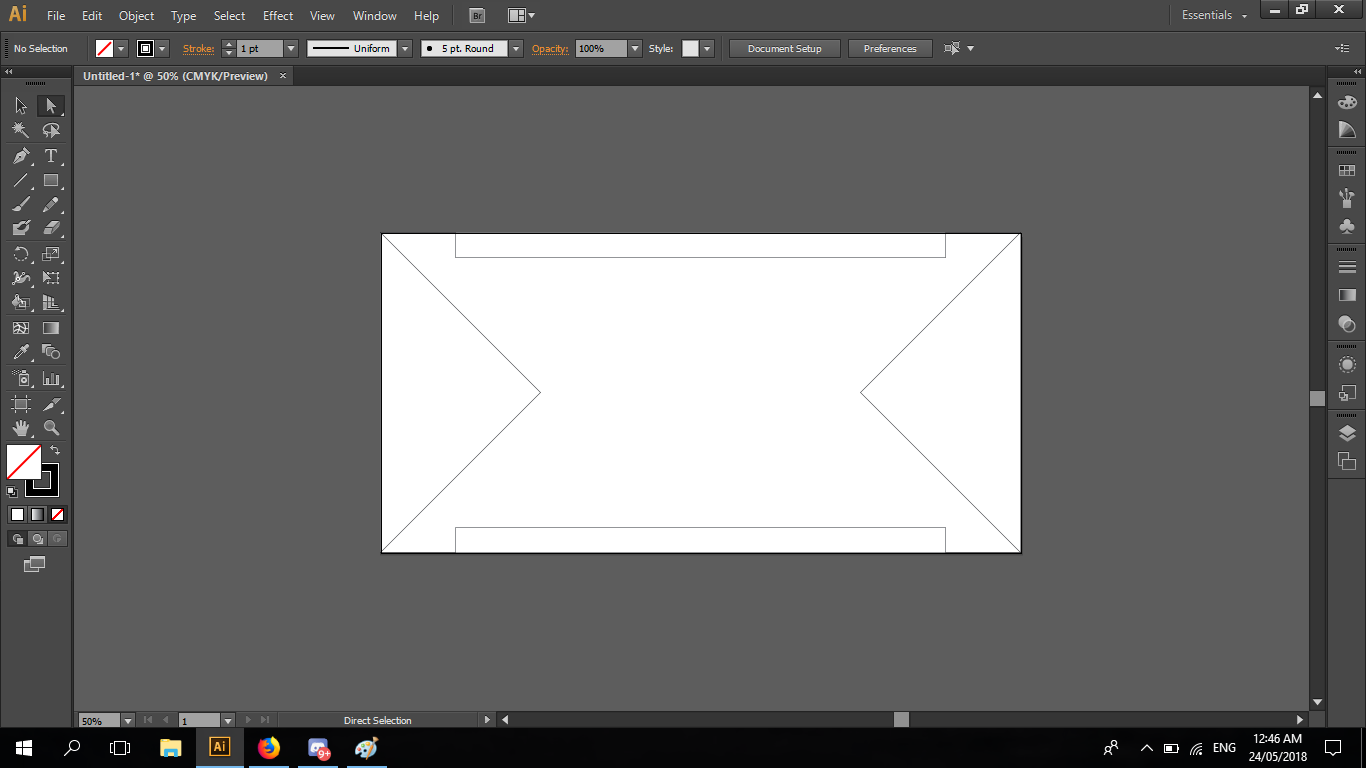Viewport: 1366px width, 768px height.
Task: Select the Hand tool
Action: (x=21, y=428)
